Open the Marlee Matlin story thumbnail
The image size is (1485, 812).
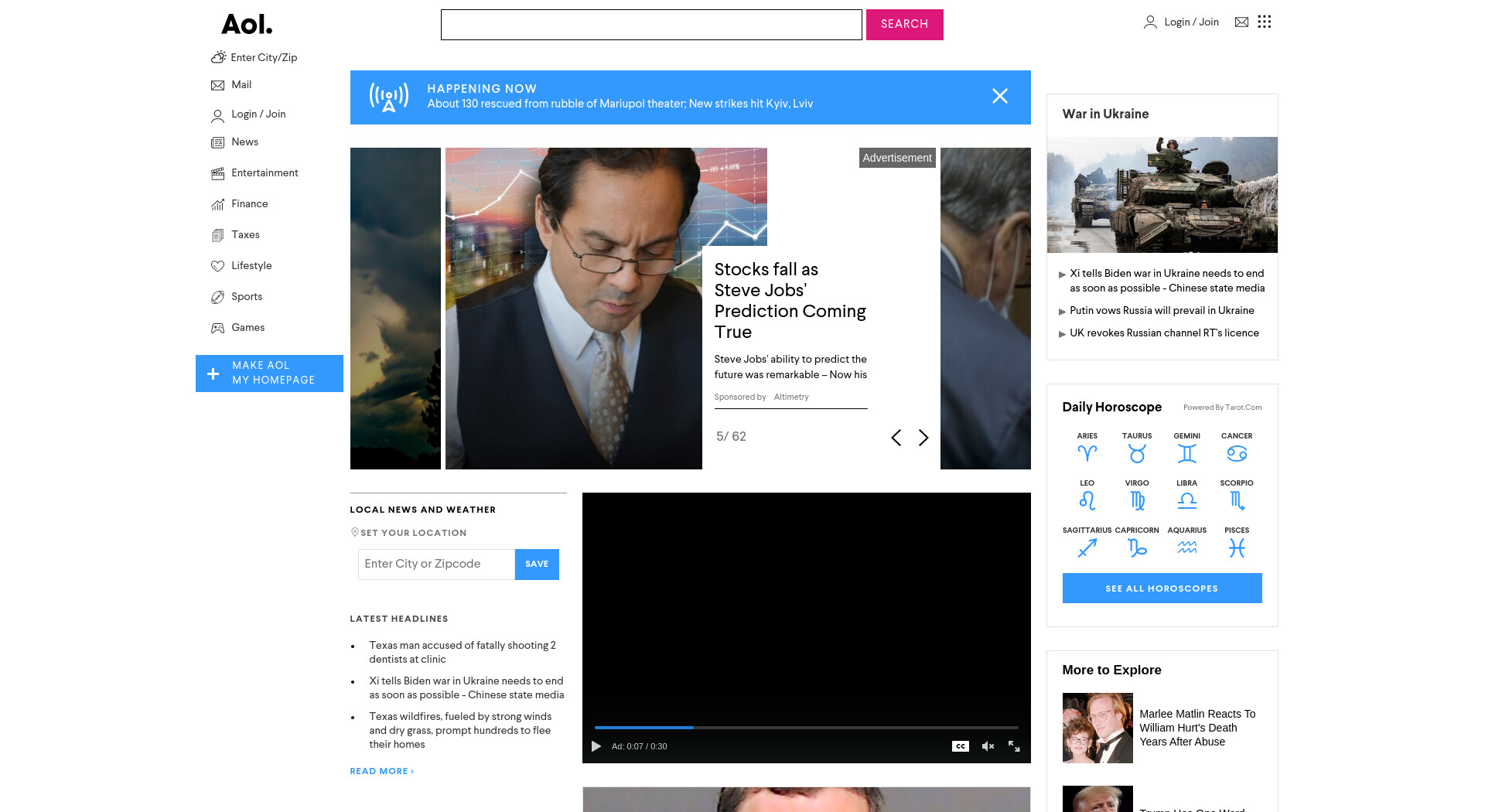click(1098, 728)
